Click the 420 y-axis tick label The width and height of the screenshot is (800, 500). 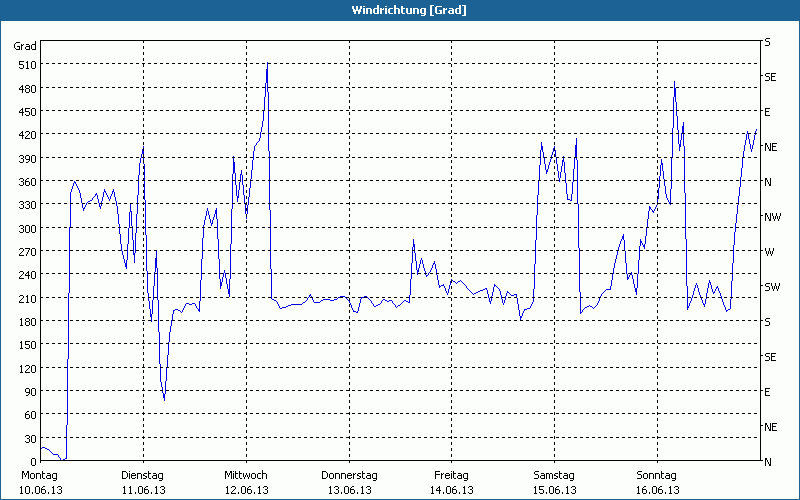pos(27,136)
